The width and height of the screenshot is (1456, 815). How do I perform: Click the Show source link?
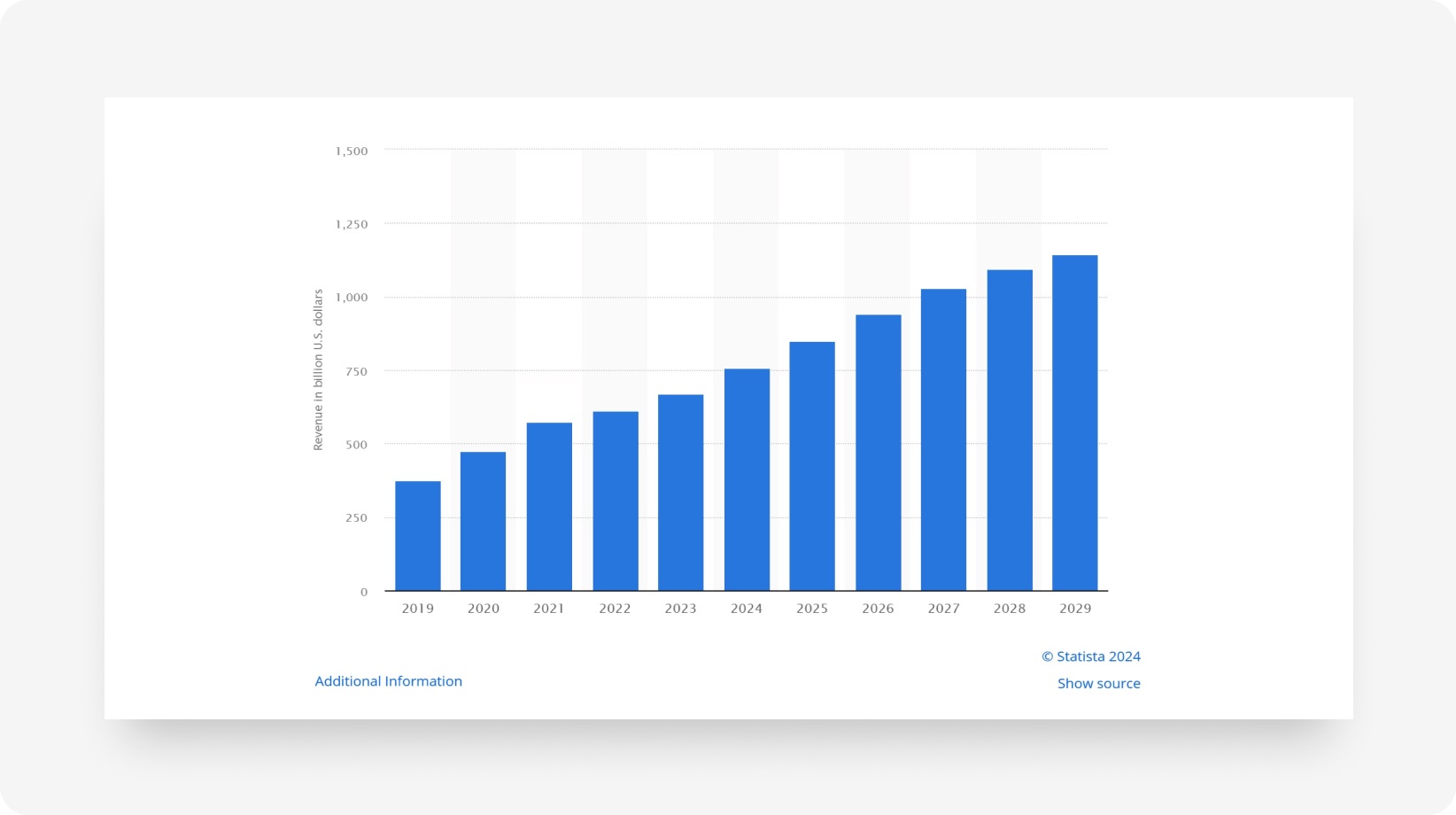click(1099, 682)
